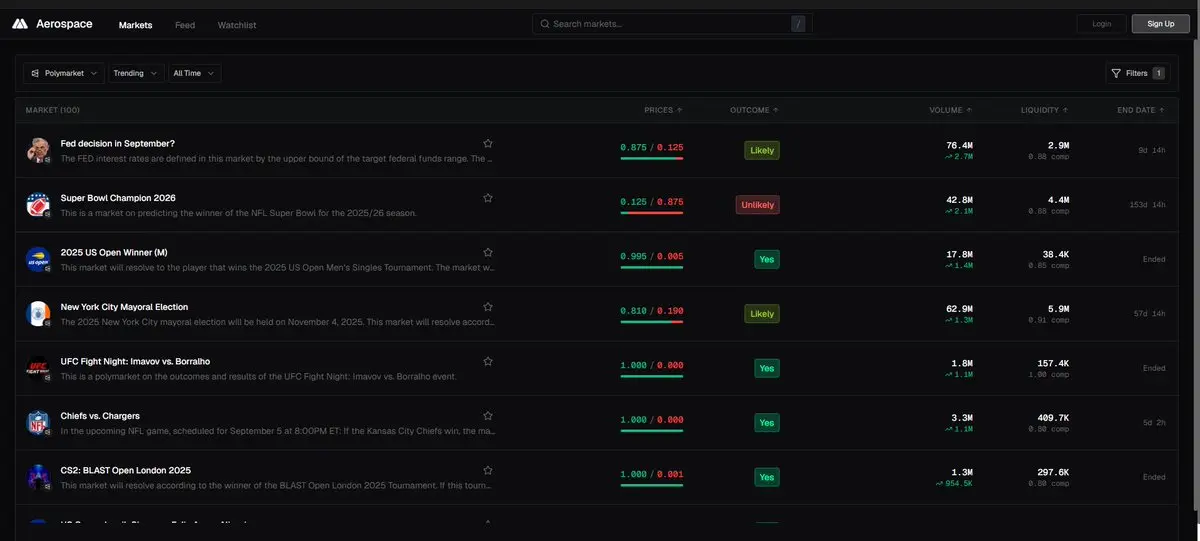The width and height of the screenshot is (1200, 541).
Task: Switch to the Feed tab
Action: click(185, 25)
